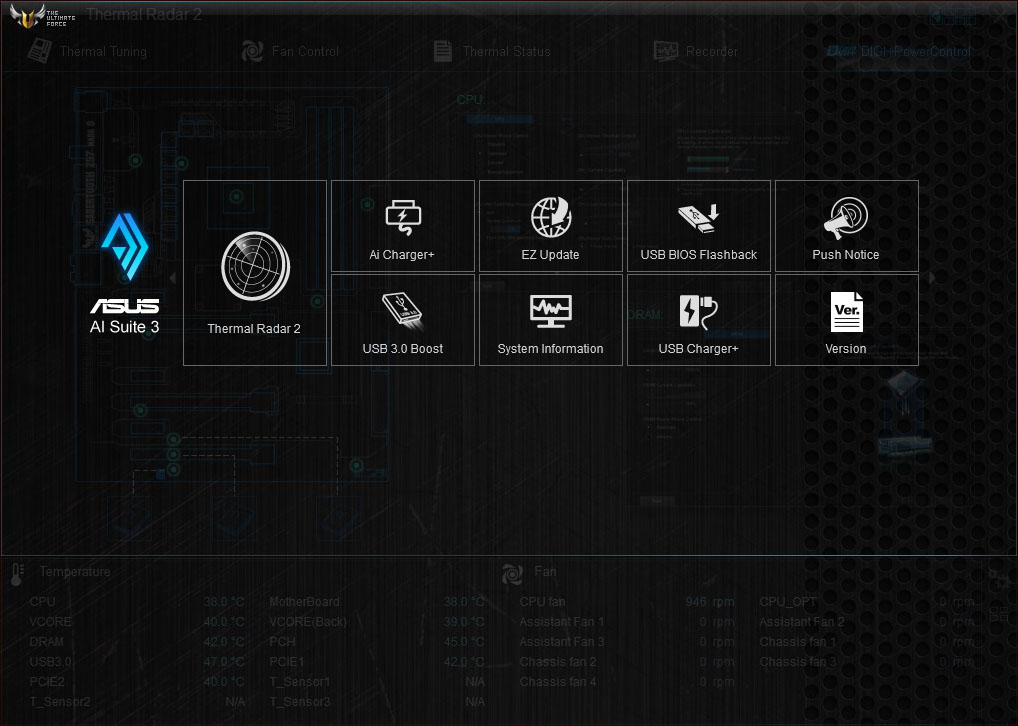Viewport: 1018px width, 726px height.
Task: Open the EZ Update utility
Action: click(x=551, y=226)
